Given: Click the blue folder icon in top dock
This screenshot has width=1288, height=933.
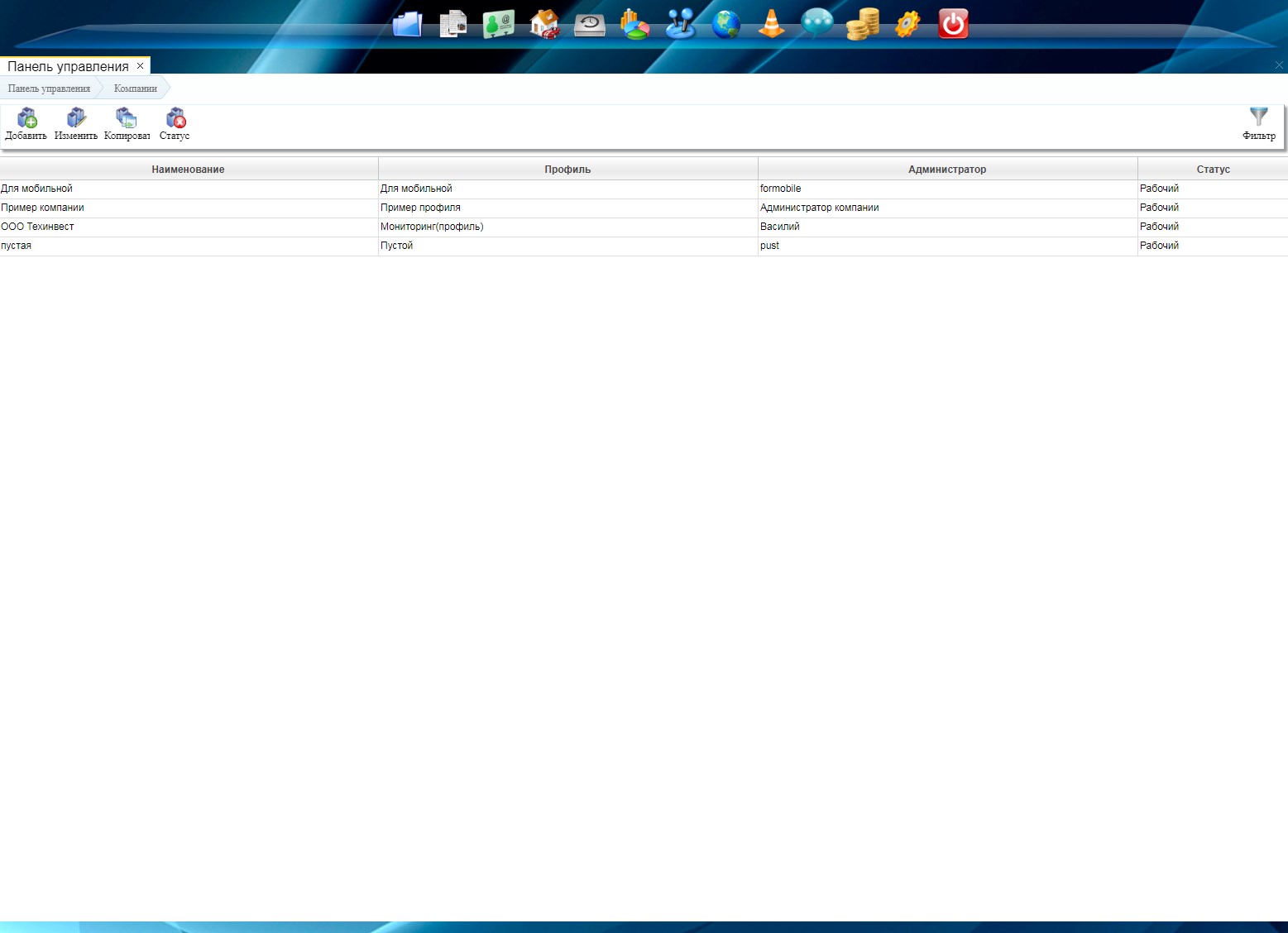Looking at the screenshot, I should [x=407, y=24].
